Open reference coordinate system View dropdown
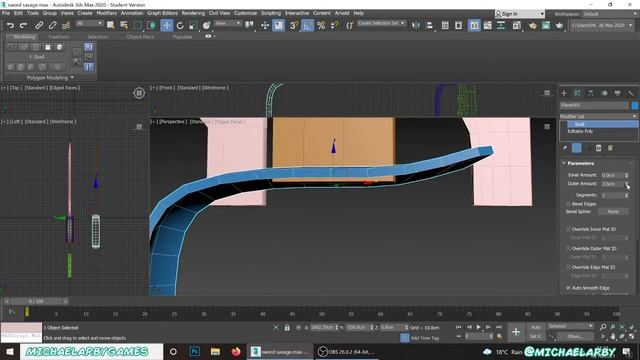 (x=228, y=24)
